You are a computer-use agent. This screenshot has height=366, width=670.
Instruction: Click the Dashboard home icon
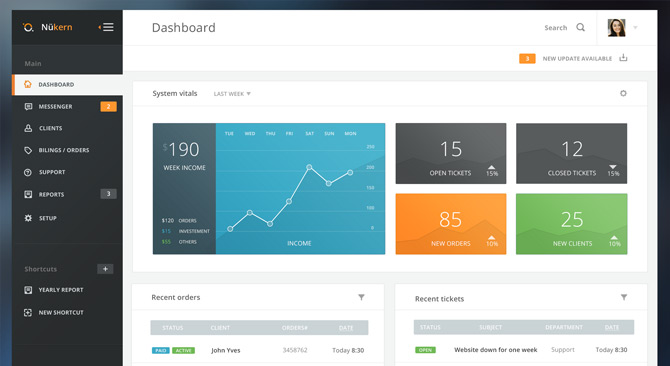(28, 84)
